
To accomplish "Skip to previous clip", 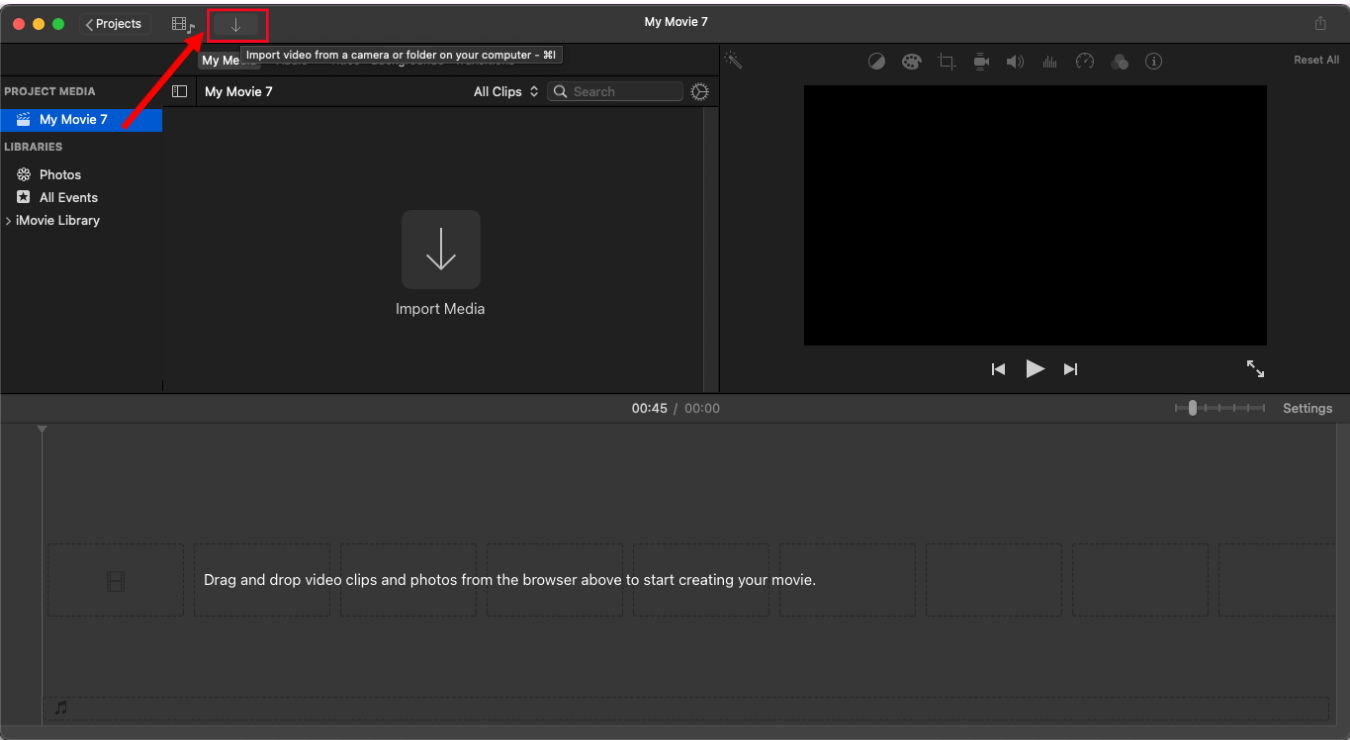I will point(998,369).
